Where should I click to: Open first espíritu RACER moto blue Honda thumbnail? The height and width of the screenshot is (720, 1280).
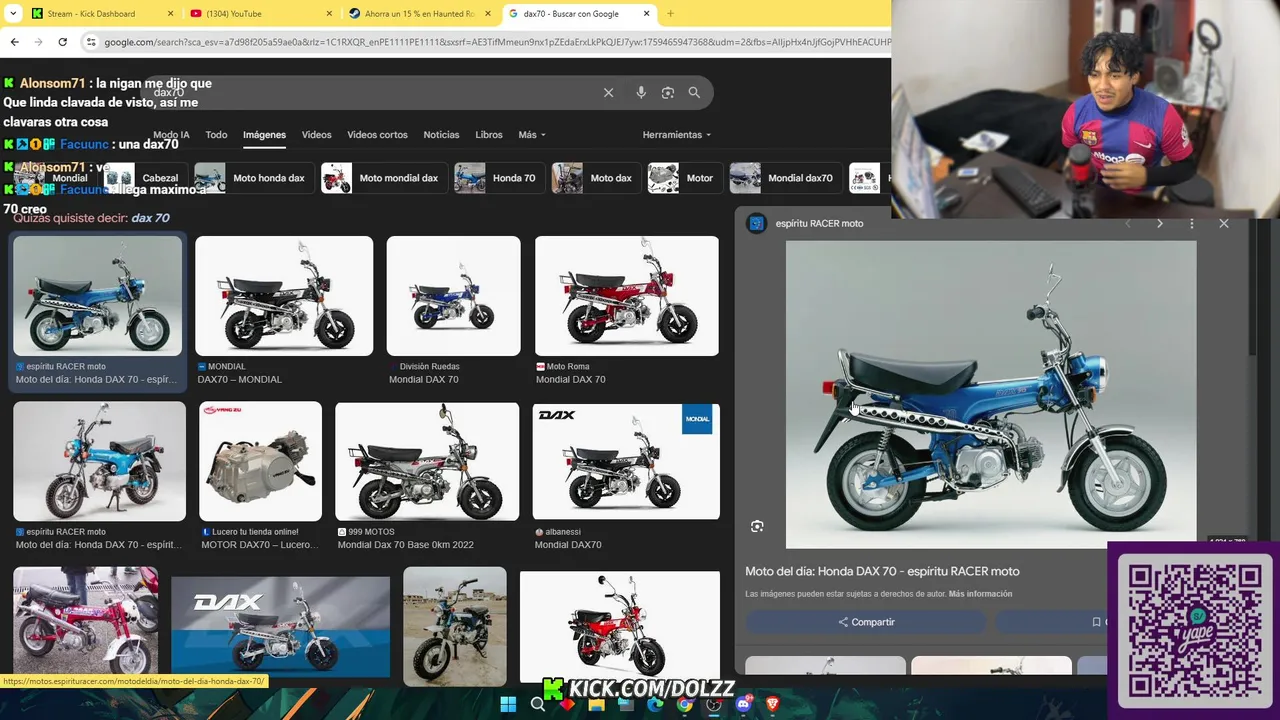98,296
